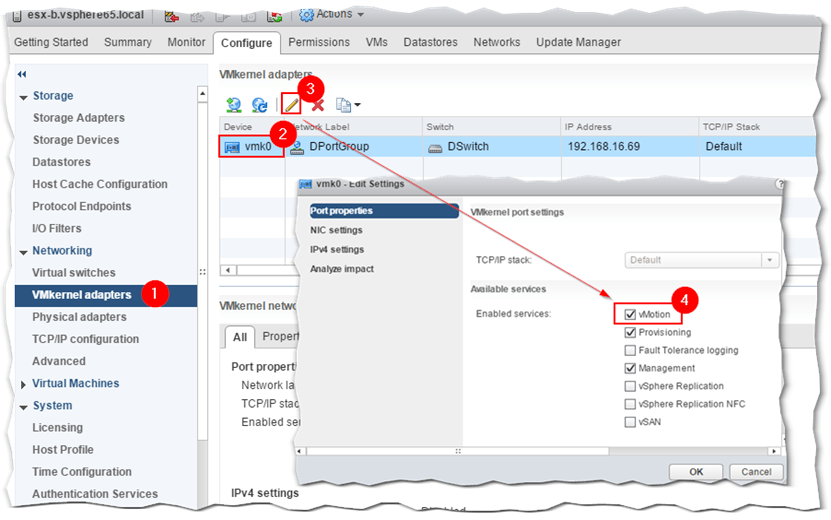Switch to the VMs tab
831x520 pixels.
pyautogui.click(x=376, y=42)
